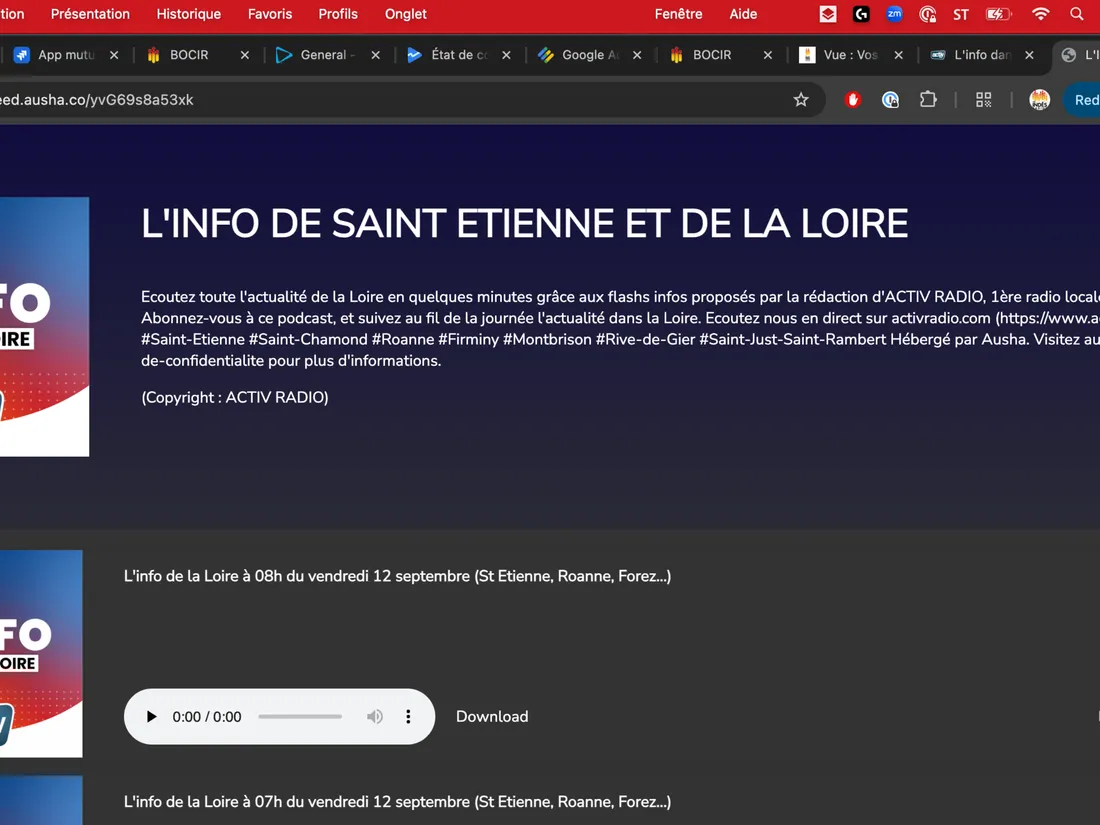The width and height of the screenshot is (1100, 825).
Task: Open the audio player three-dot options menu
Action: pyautogui.click(x=408, y=716)
